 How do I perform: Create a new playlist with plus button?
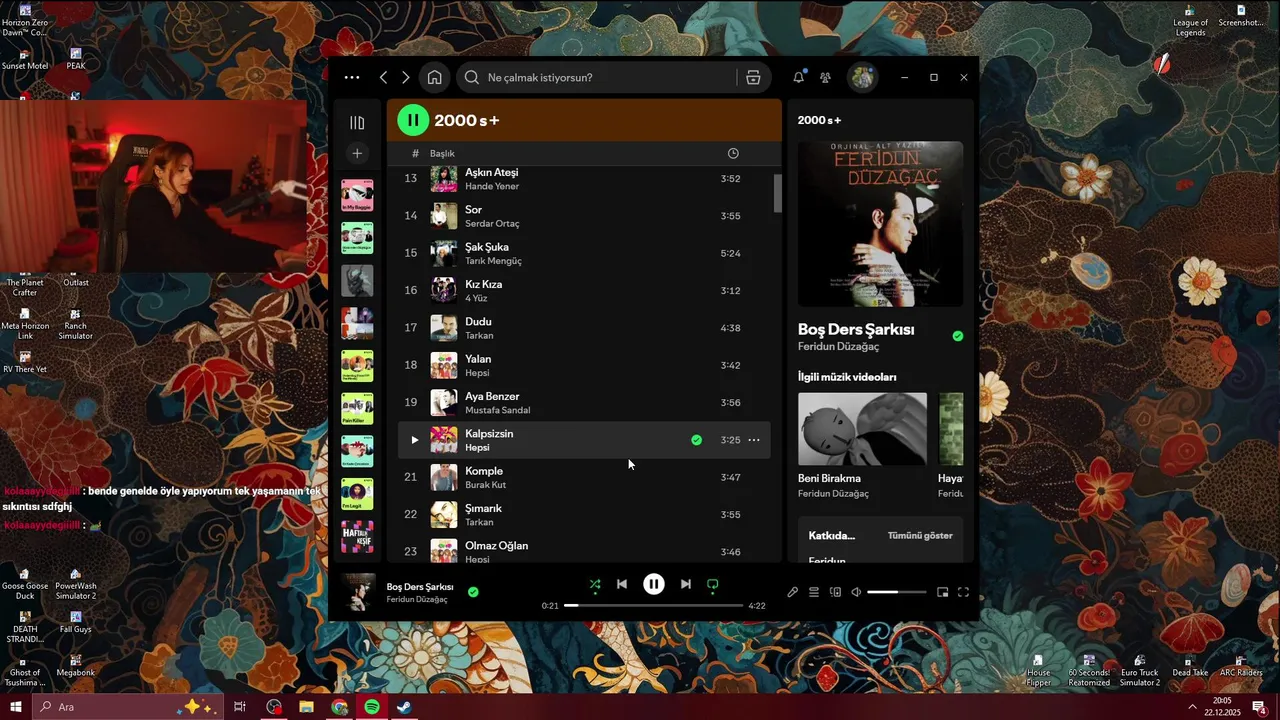357,153
